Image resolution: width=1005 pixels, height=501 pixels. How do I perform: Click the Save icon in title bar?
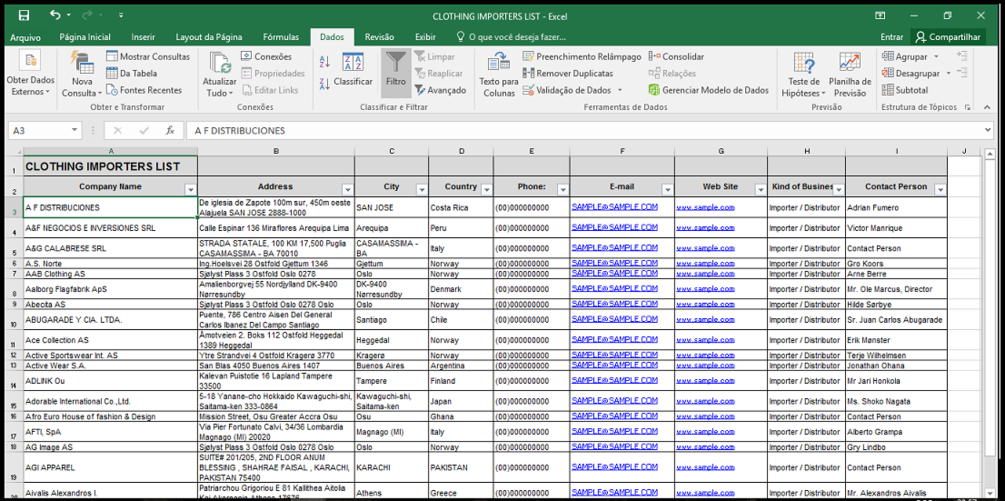tap(23, 15)
